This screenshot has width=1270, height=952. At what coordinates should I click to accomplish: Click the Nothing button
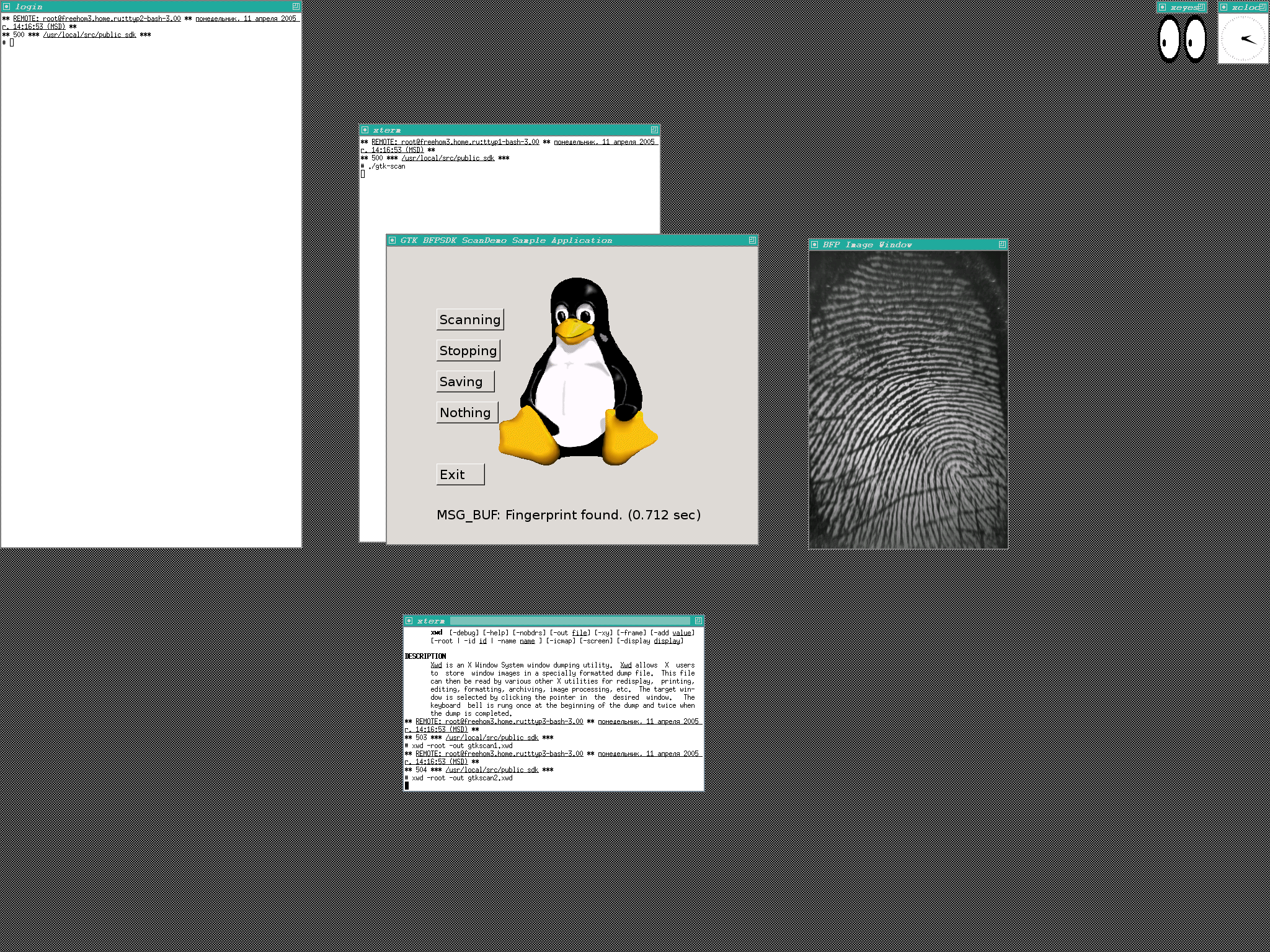(467, 413)
